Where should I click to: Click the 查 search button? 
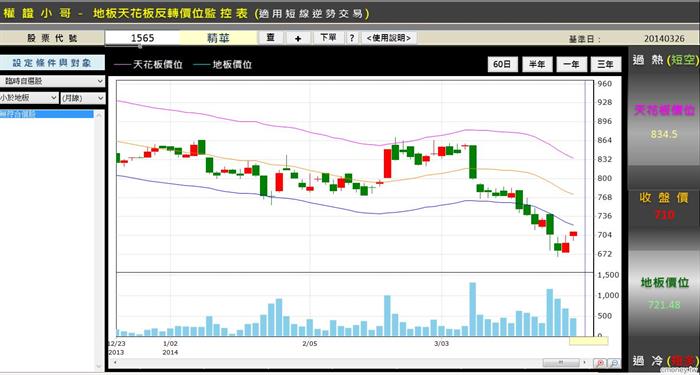tap(271, 38)
